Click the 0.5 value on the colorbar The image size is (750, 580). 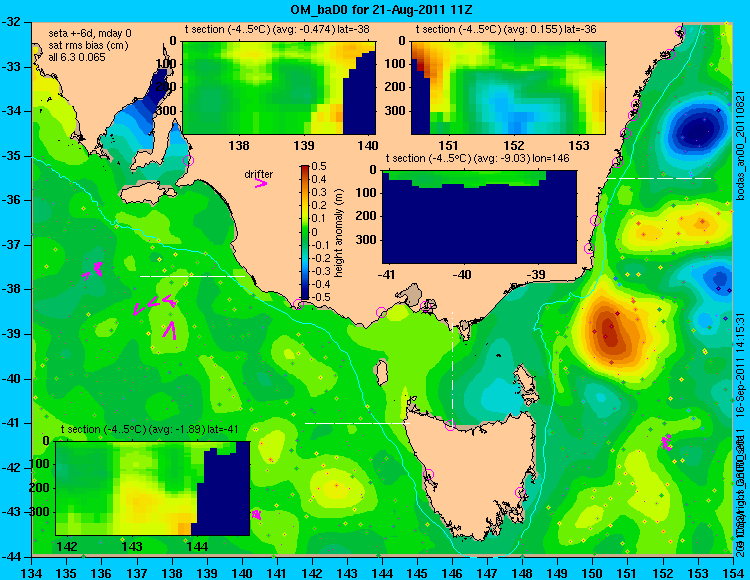point(319,166)
